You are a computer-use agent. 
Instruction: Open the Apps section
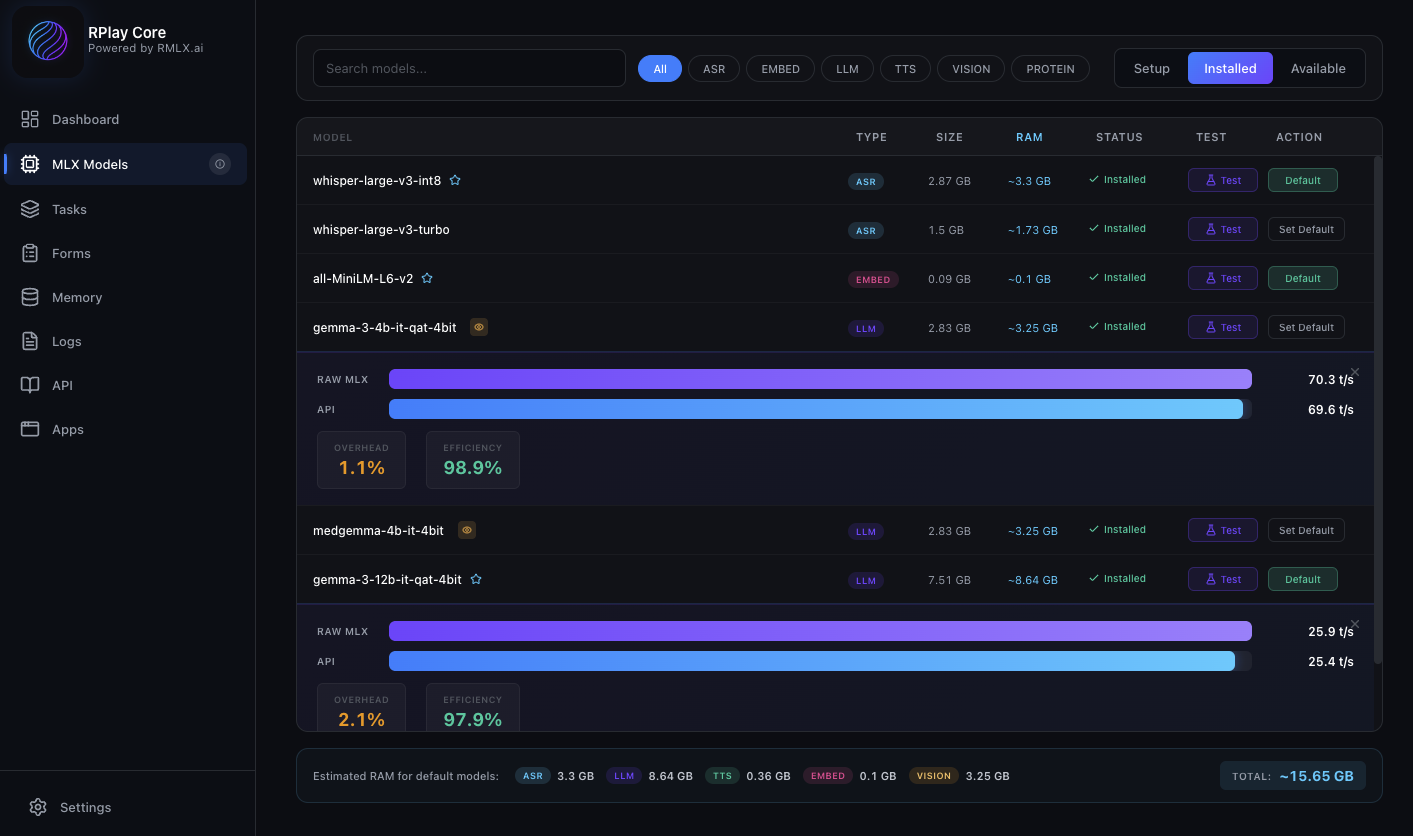(67, 429)
